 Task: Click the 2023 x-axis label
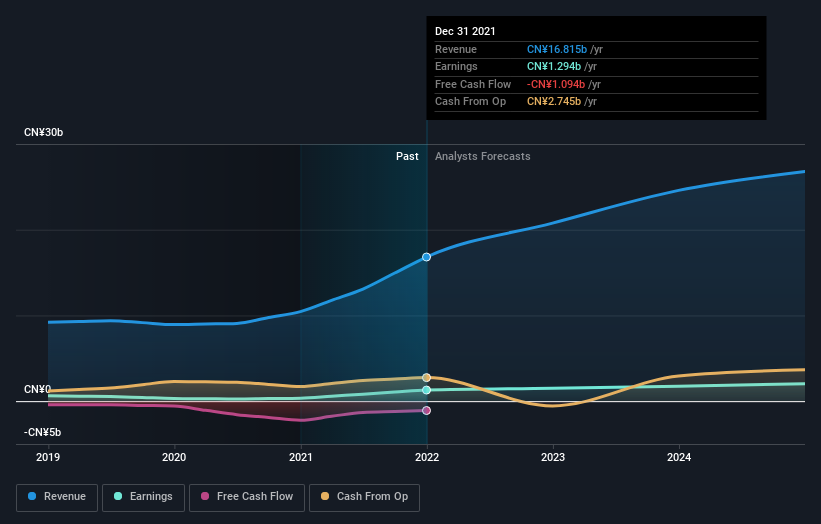[x=553, y=457]
